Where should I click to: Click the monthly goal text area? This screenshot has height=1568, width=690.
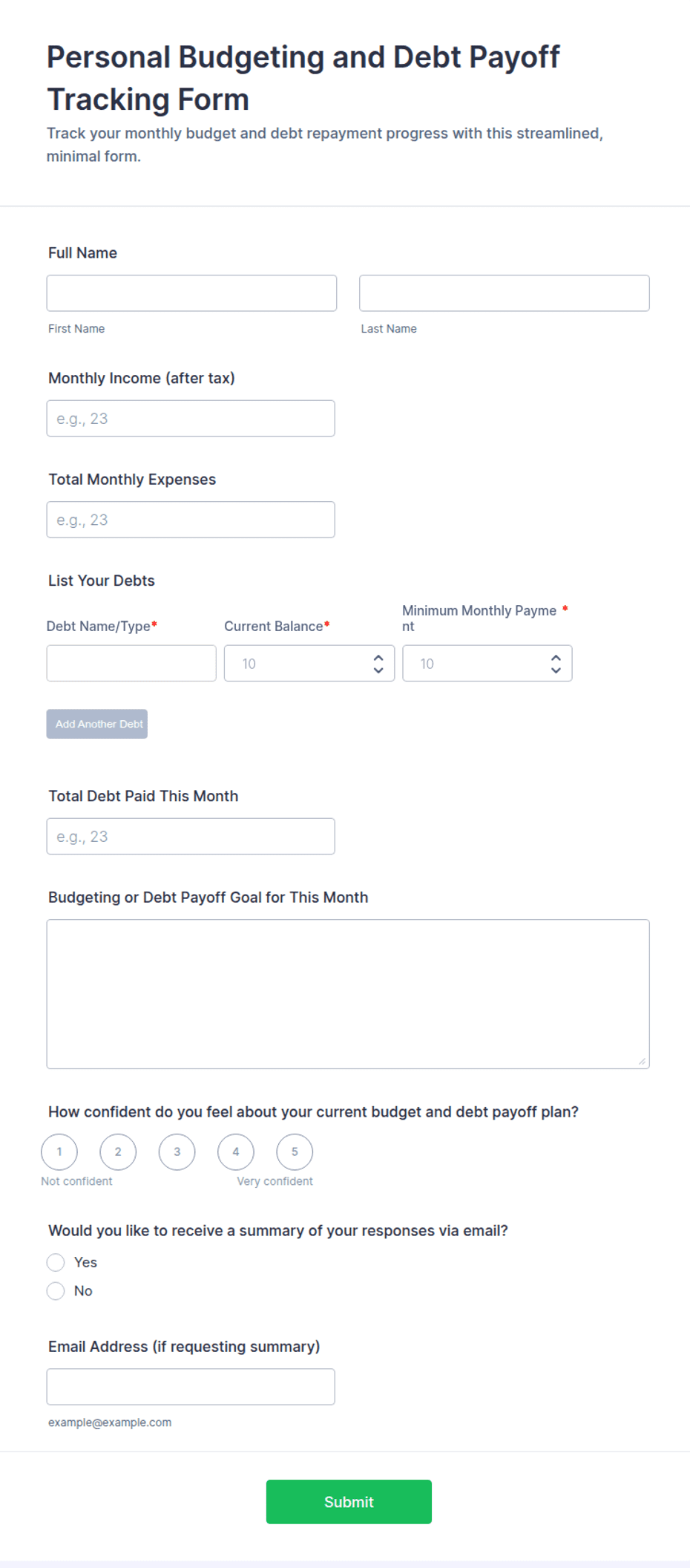coord(348,994)
